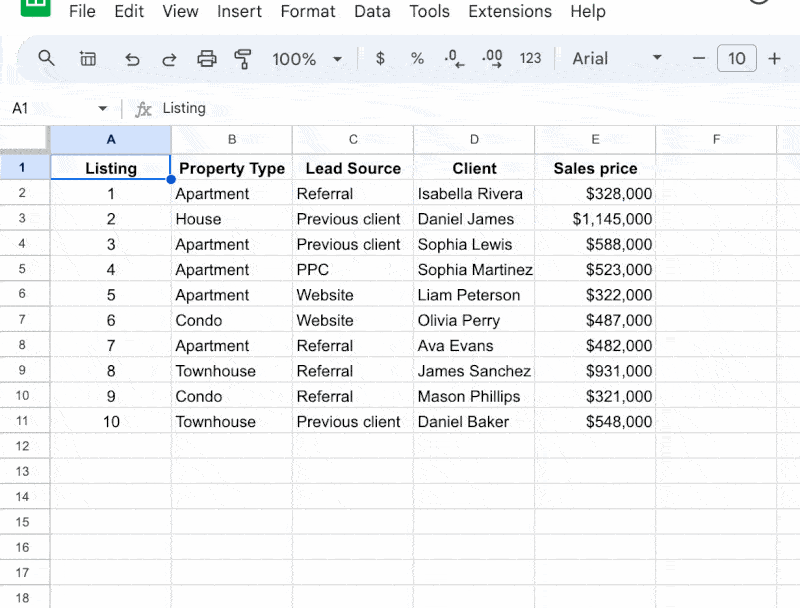
Task: Select the paint format tool
Action: click(243, 58)
